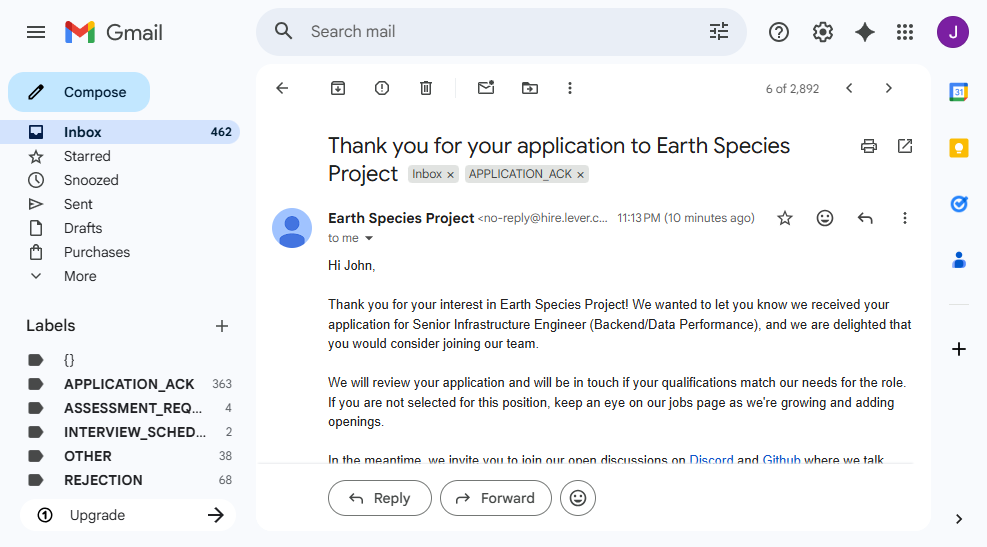The image size is (987, 547).
Task: Open email in new window
Action: [x=905, y=146]
